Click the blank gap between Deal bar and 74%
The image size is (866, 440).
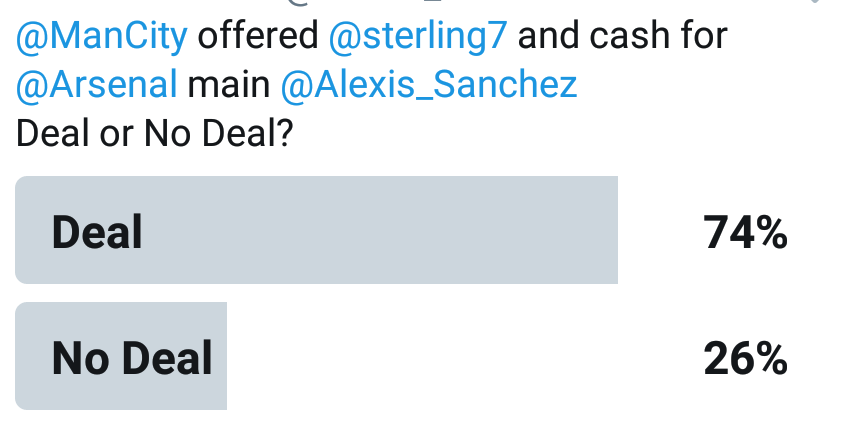(x=660, y=230)
